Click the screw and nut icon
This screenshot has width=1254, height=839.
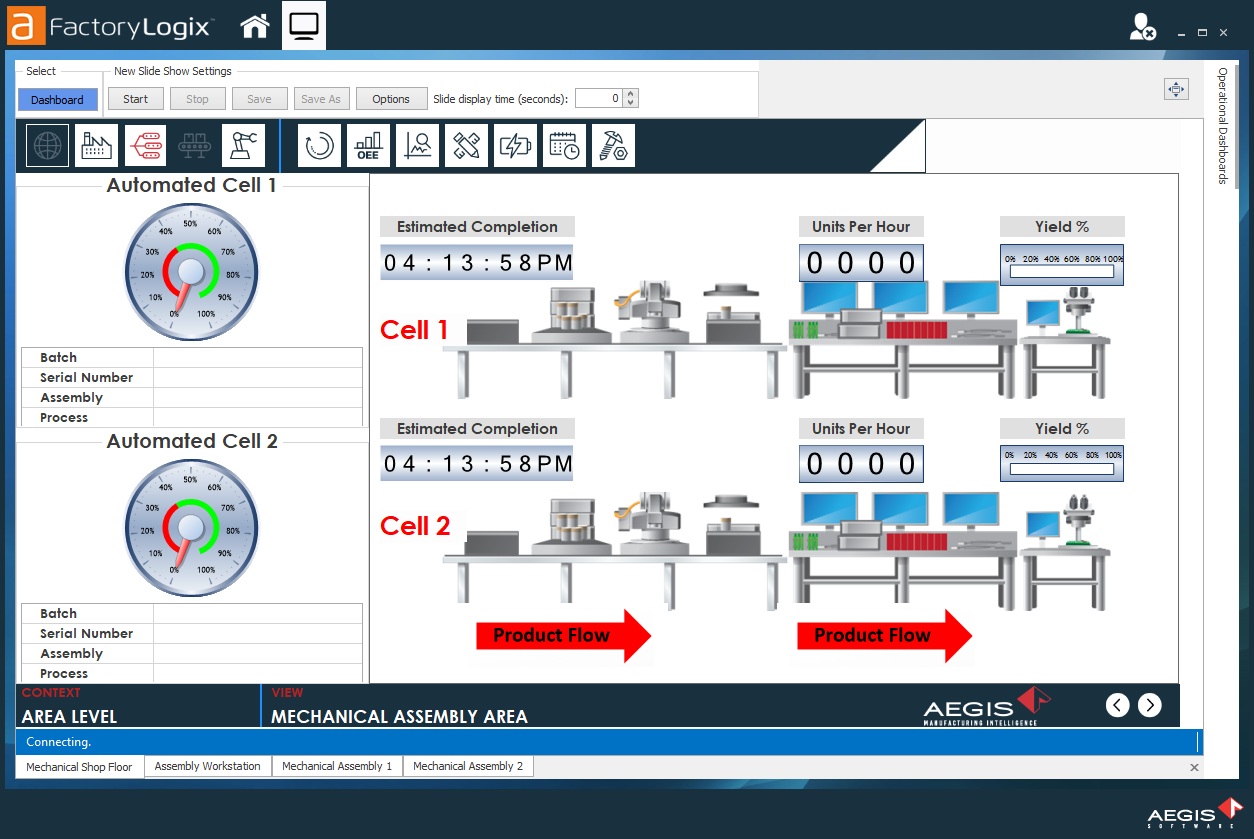[x=613, y=146]
